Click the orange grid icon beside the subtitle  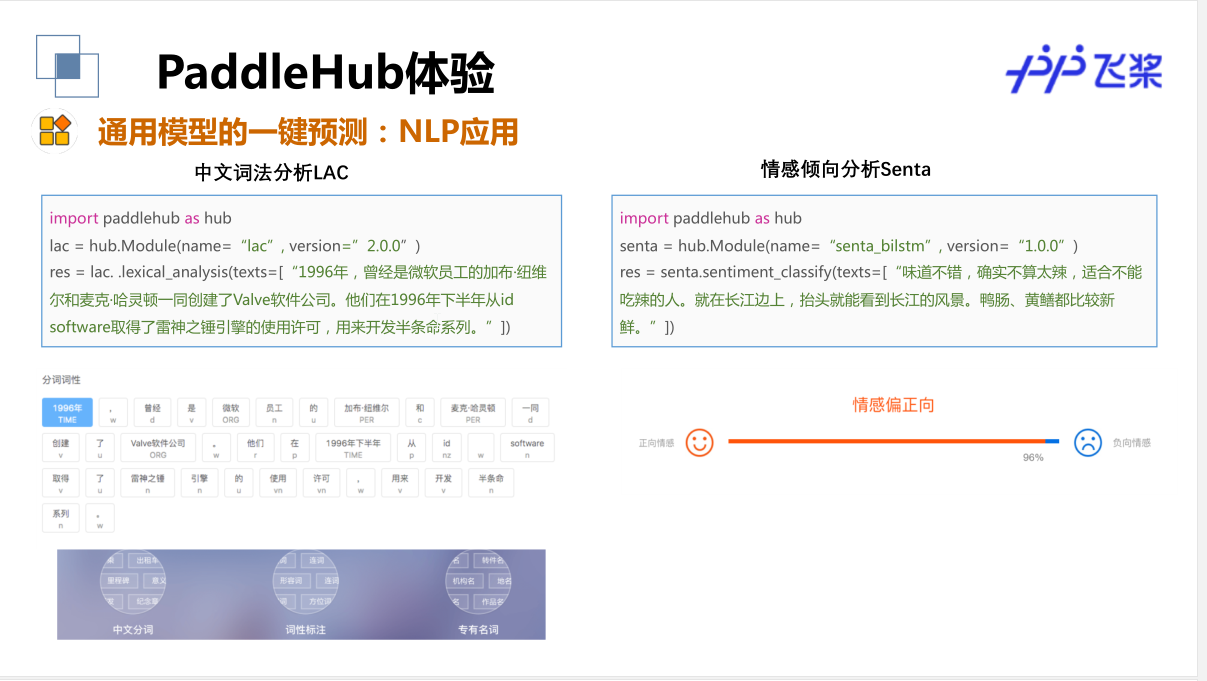55,130
